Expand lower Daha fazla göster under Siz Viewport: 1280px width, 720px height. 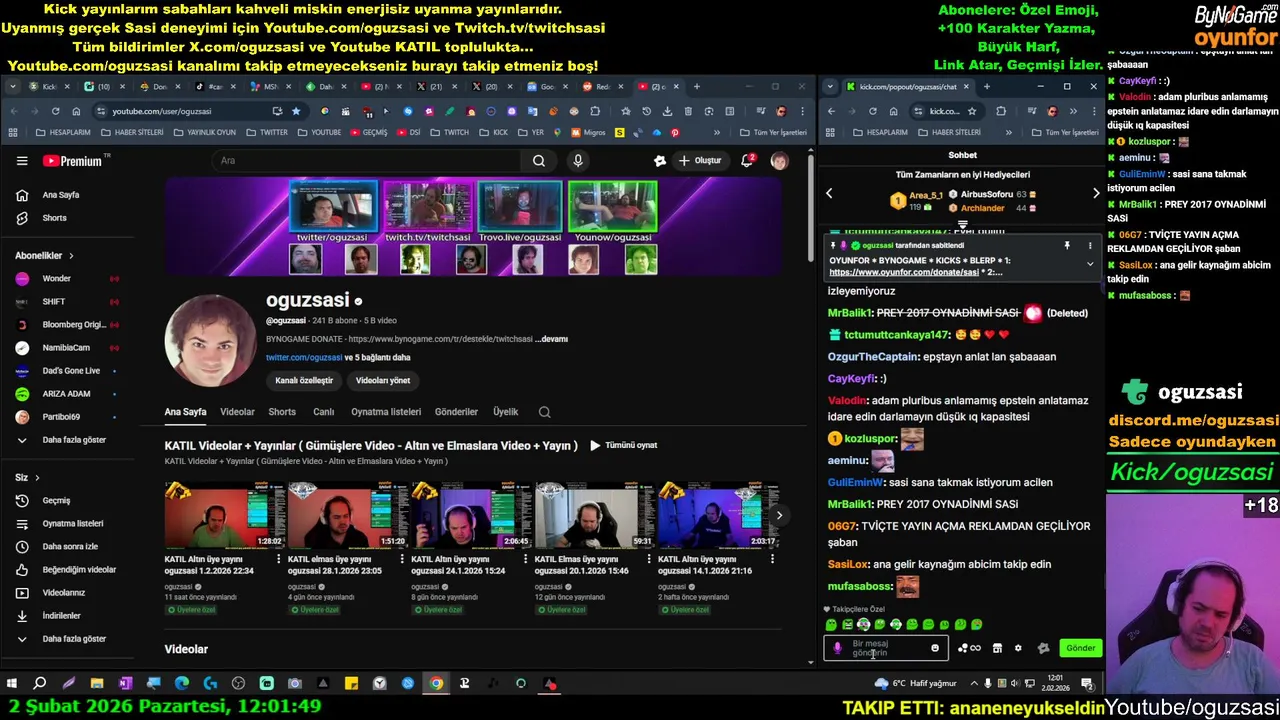tap(66, 639)
